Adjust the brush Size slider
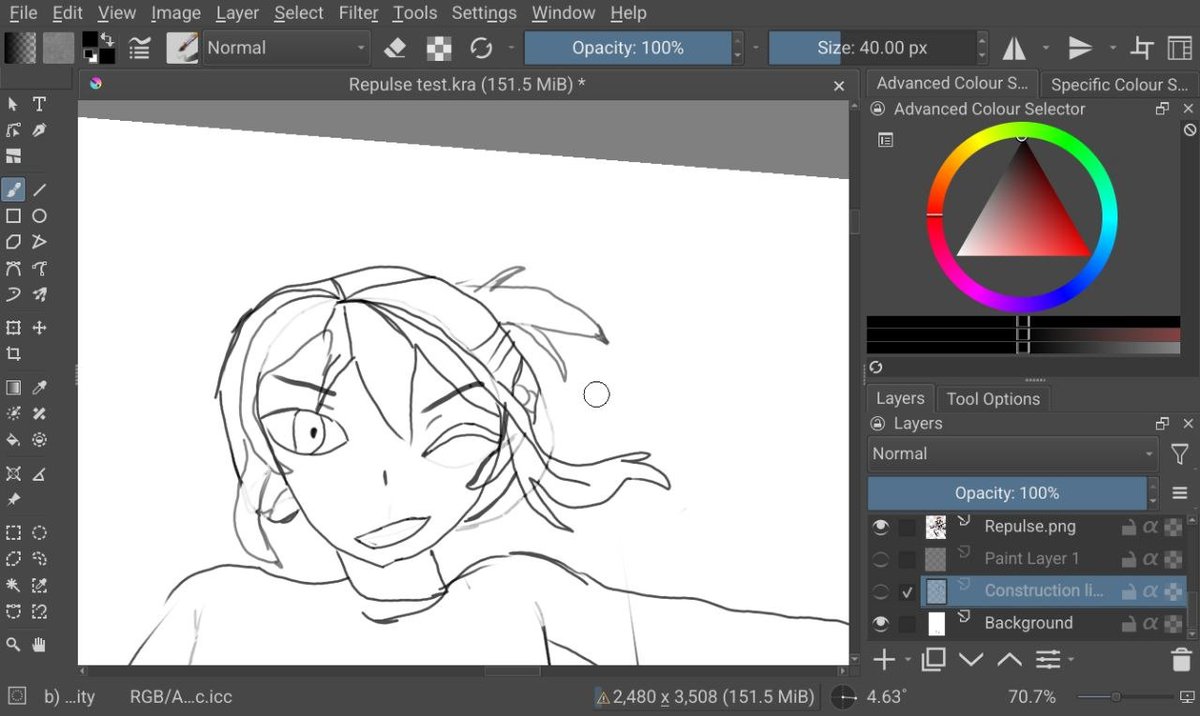 point(872,47)
